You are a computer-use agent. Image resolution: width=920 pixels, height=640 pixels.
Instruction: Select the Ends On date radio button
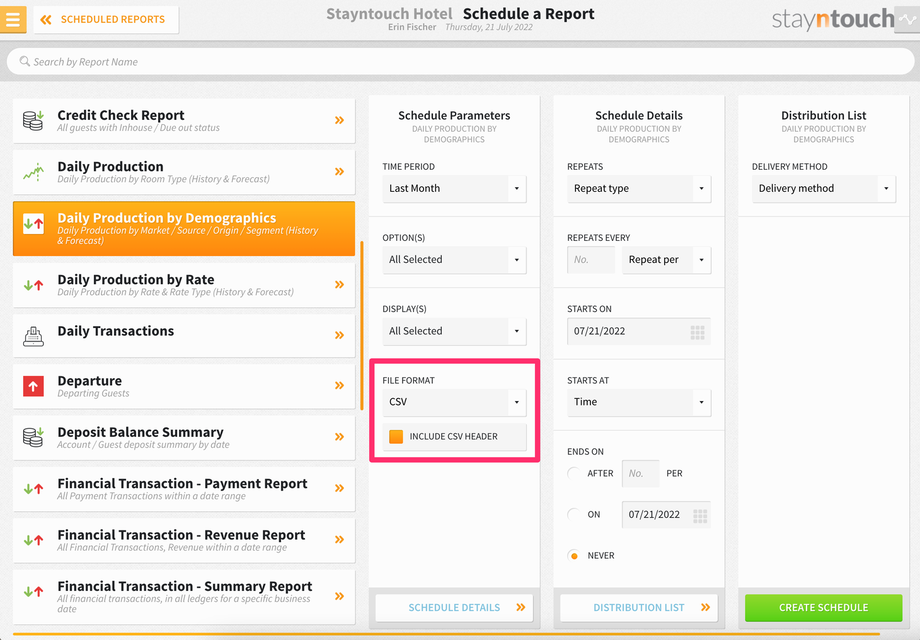[x=574, y=514]
